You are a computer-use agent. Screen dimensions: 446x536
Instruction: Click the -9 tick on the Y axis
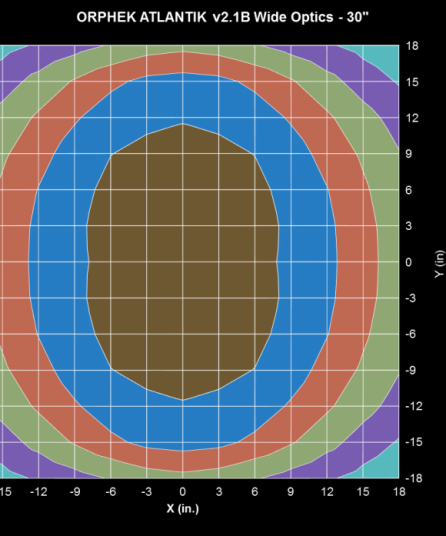point(410,370)
